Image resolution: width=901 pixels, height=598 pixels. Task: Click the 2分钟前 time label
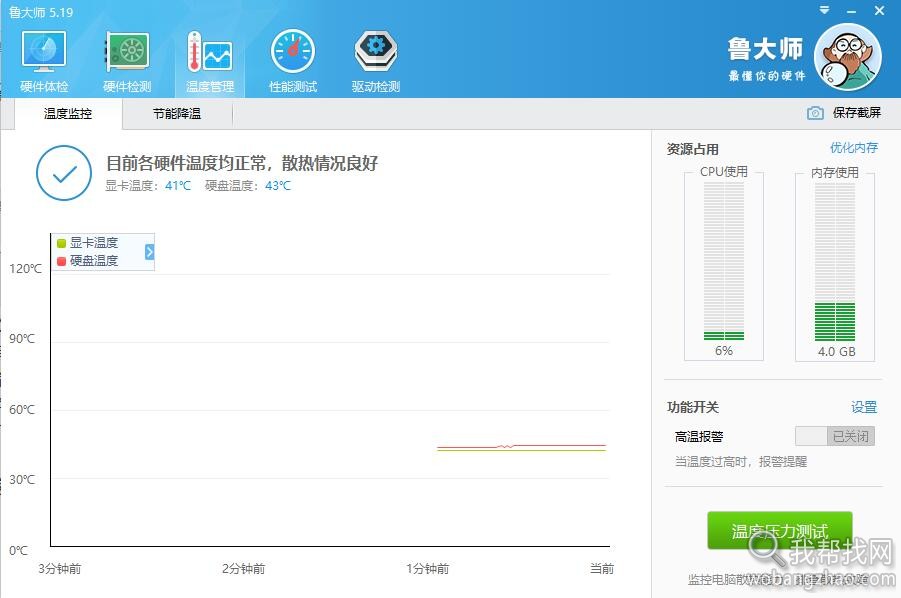[244, 569]
